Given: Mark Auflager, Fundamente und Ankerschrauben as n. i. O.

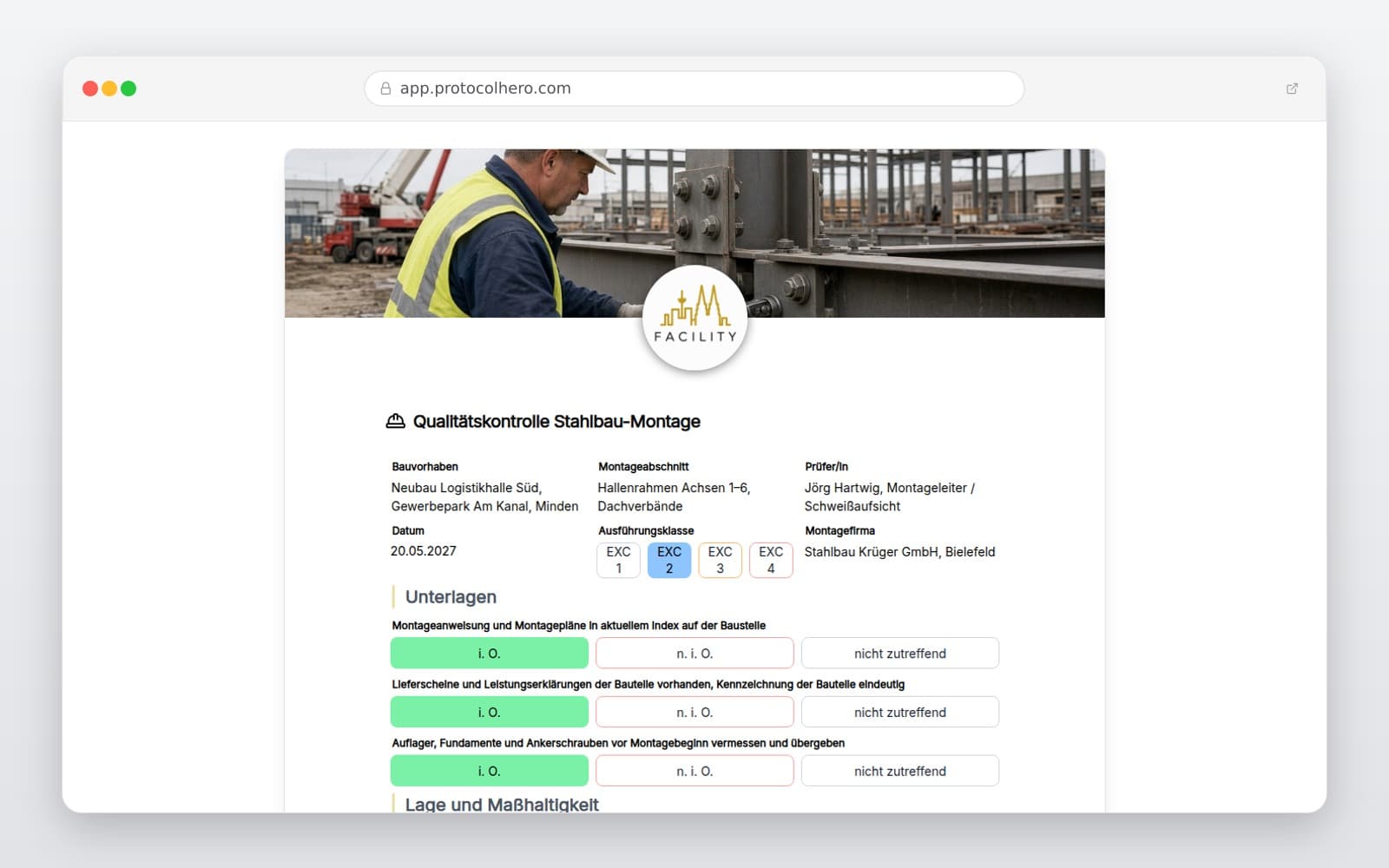Looking at the screenshot, I should pos(694,771).
